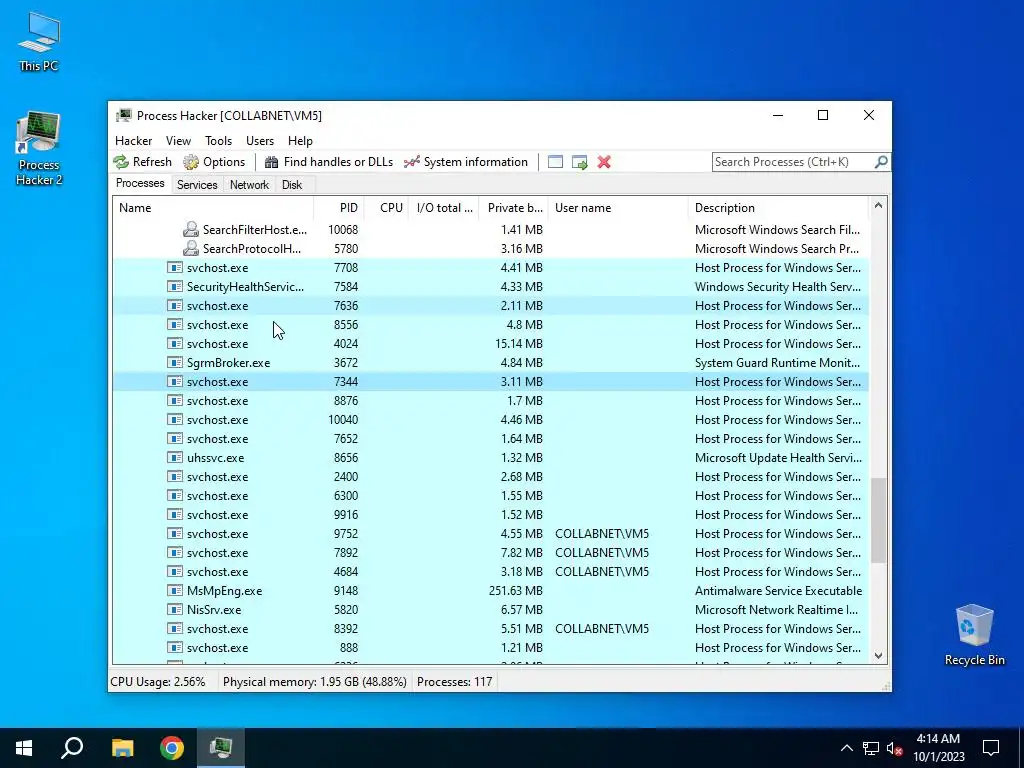Click the CPU Usage status bar entry
The width and height of the screenshot is (1024, 768).
click(157, 682)
